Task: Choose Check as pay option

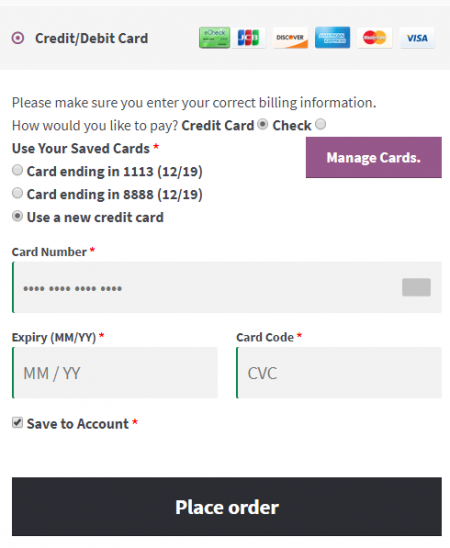Action: point(320,124)
